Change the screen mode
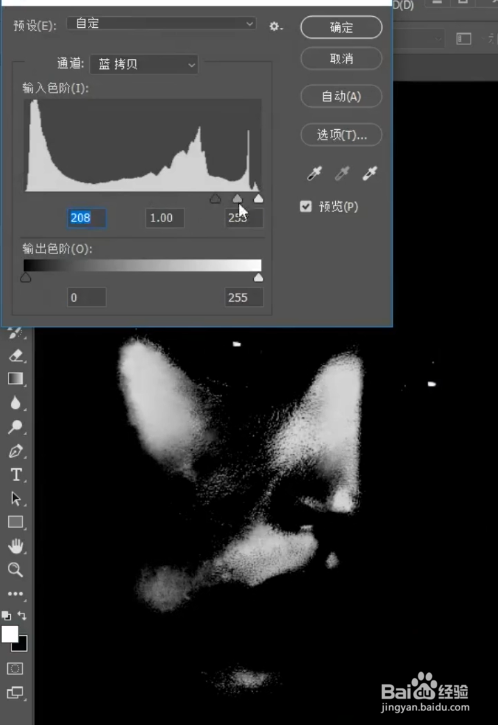The height and width of the screenshot is (725, 498). pyautogui.click(x=15, y=693)
